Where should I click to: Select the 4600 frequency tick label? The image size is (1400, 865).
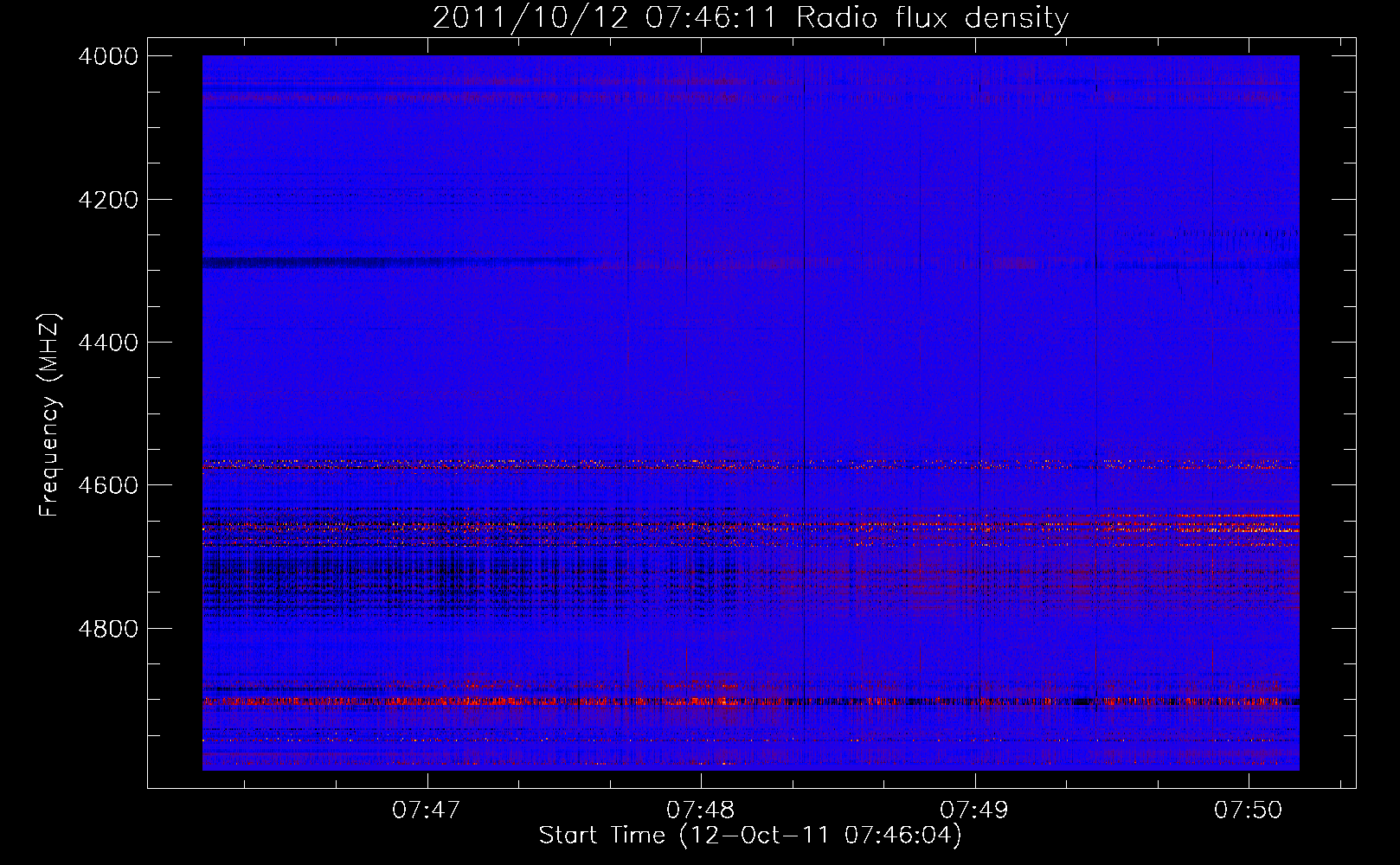[108, 485]
